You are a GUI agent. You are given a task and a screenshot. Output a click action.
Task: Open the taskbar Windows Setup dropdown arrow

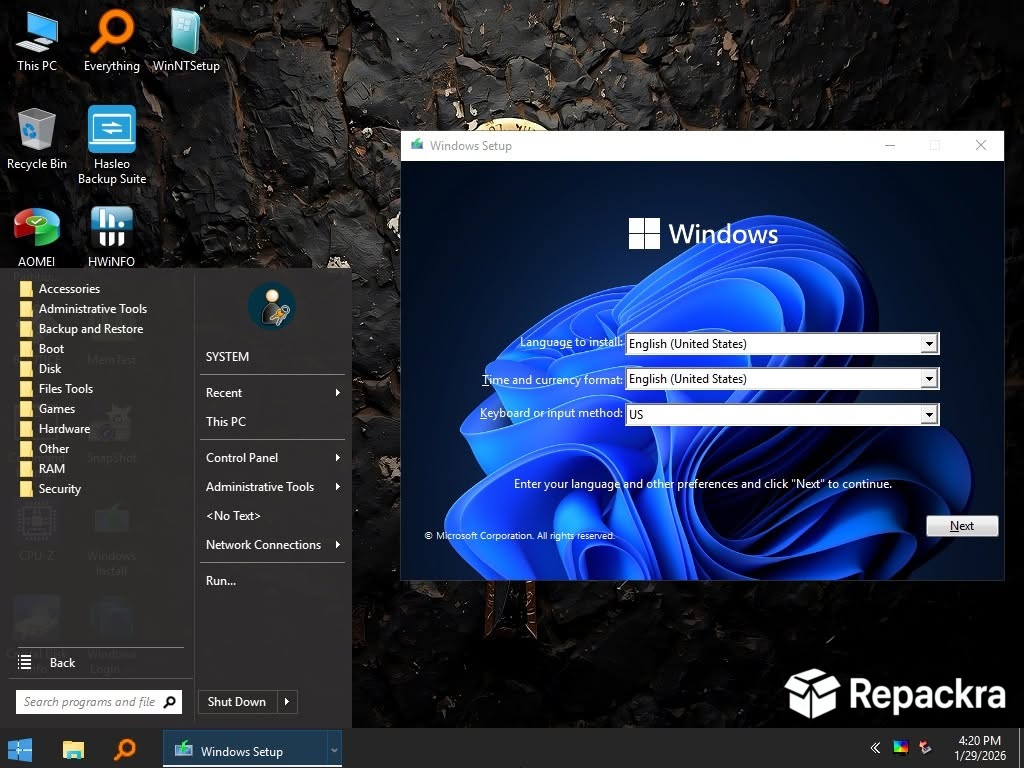tap(334, 750)
